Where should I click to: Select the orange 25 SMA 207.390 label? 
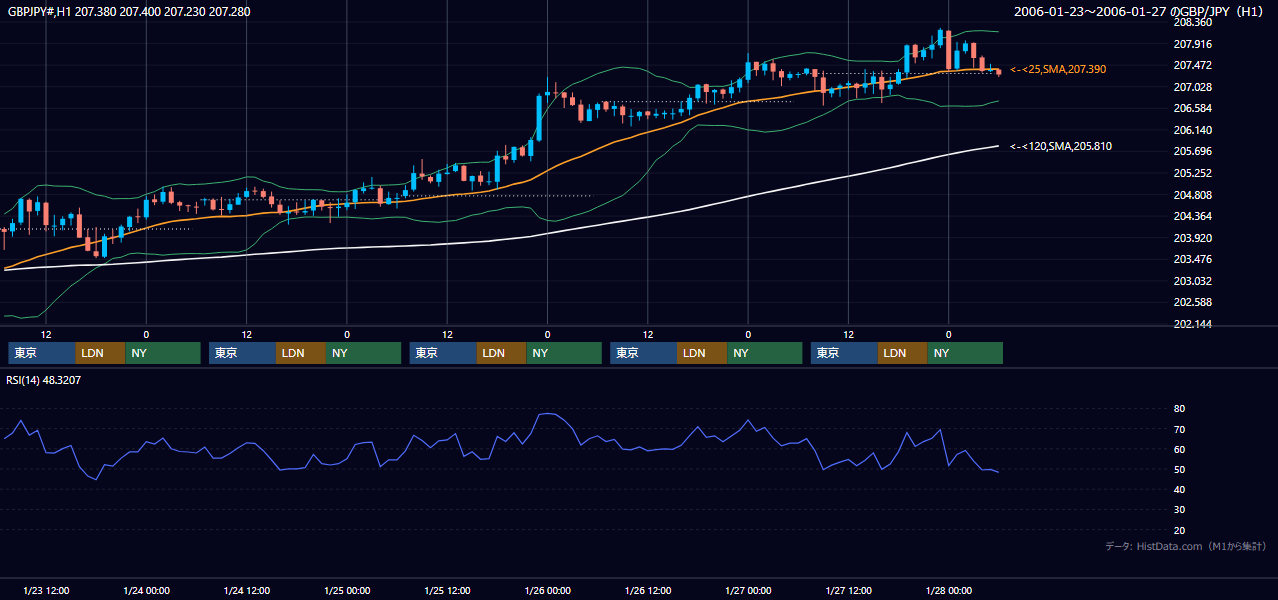click(1058, 69)
